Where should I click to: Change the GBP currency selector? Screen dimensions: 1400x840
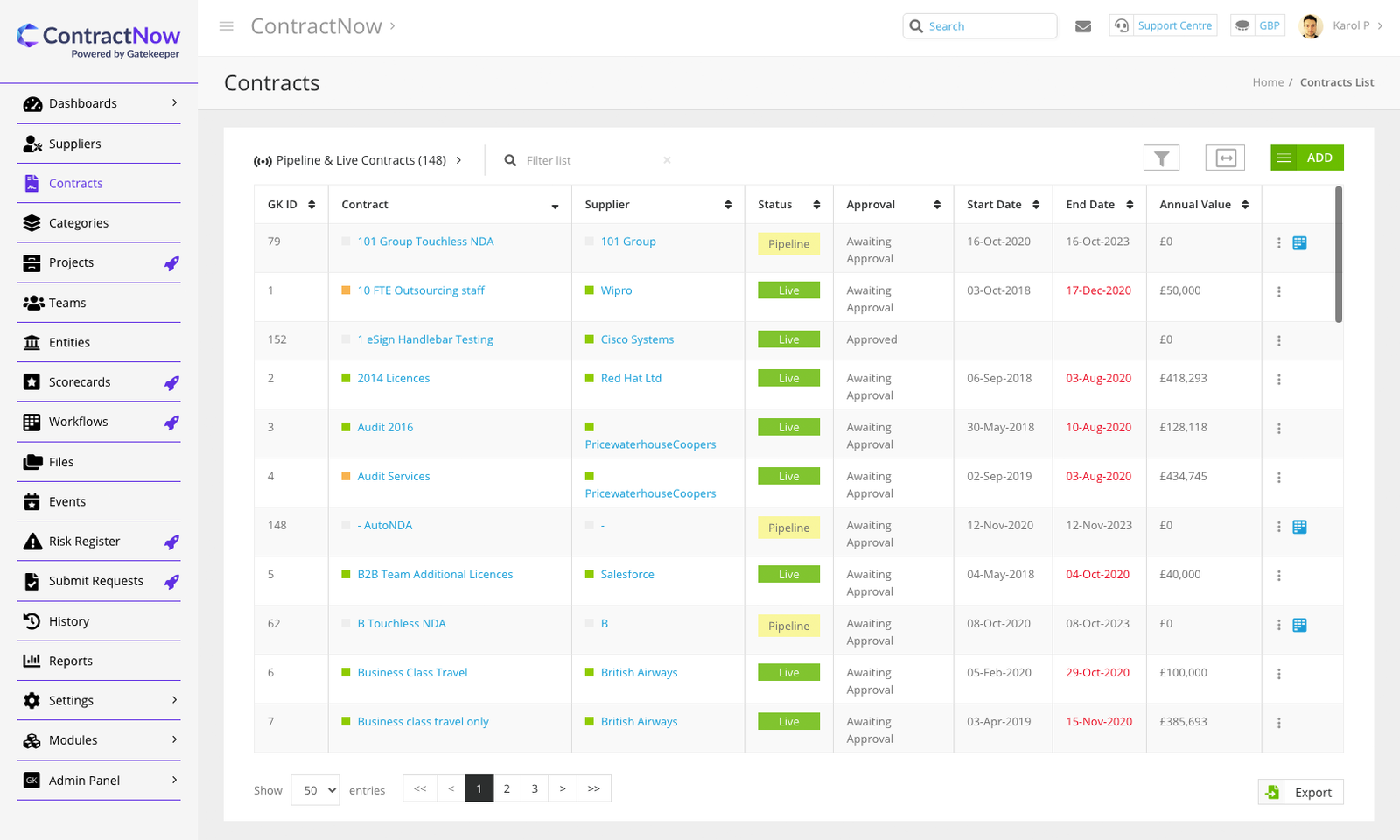point(1256,25)
